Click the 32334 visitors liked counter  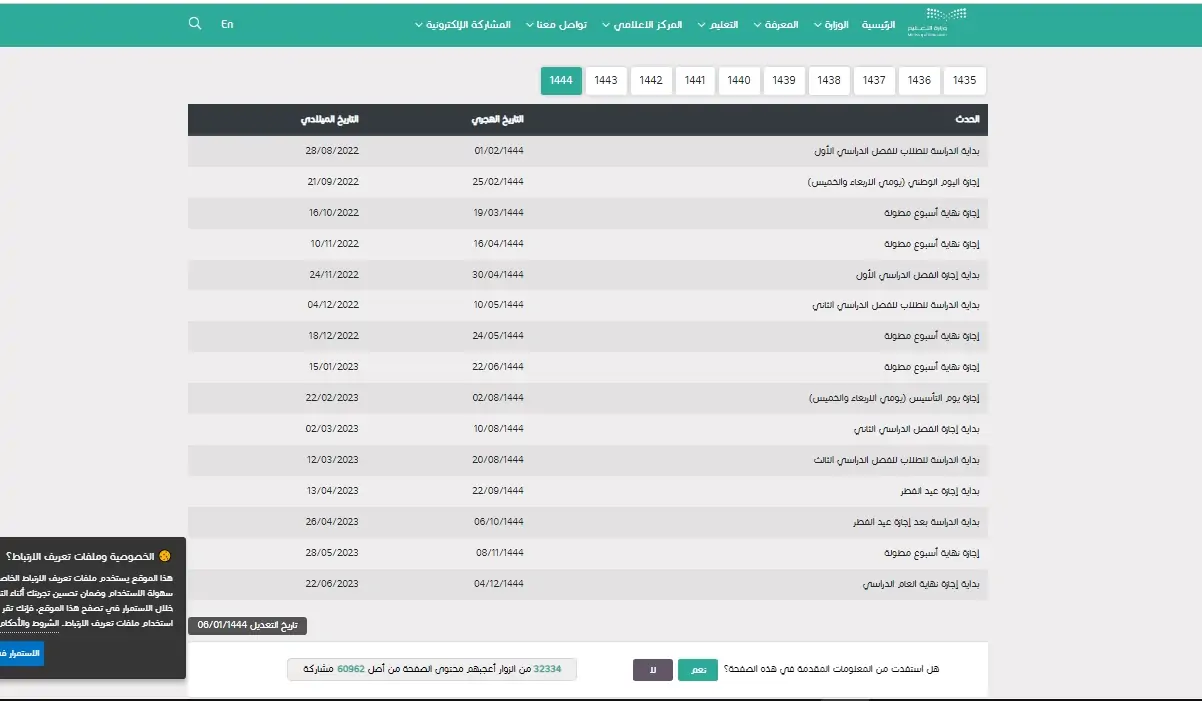click(432, 670)
